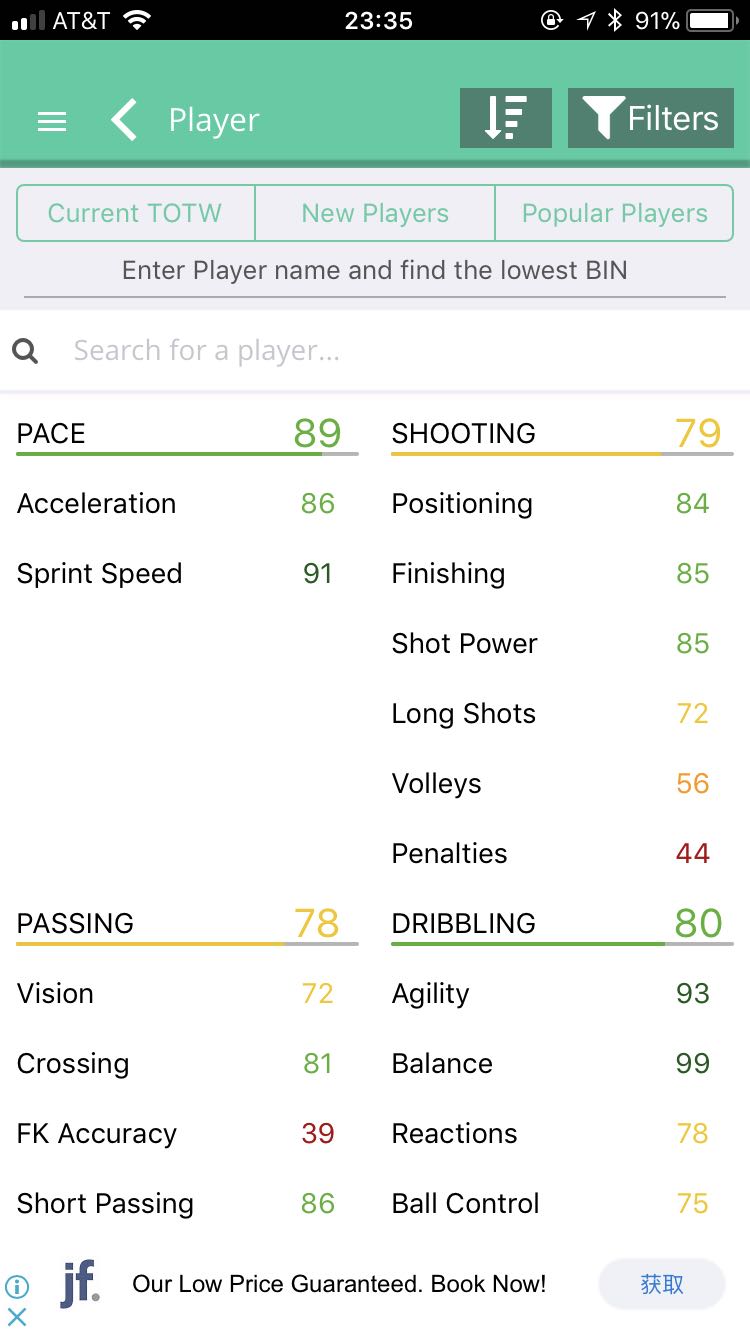Tap the back arrow beside Player
750x1334 pixels.
pyautogui.click(x=124, y=120)
